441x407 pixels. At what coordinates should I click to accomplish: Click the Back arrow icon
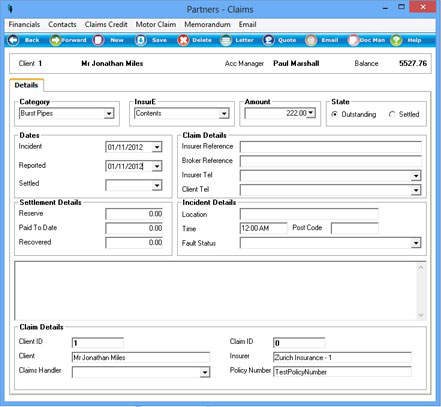click(x=13, y=40)
